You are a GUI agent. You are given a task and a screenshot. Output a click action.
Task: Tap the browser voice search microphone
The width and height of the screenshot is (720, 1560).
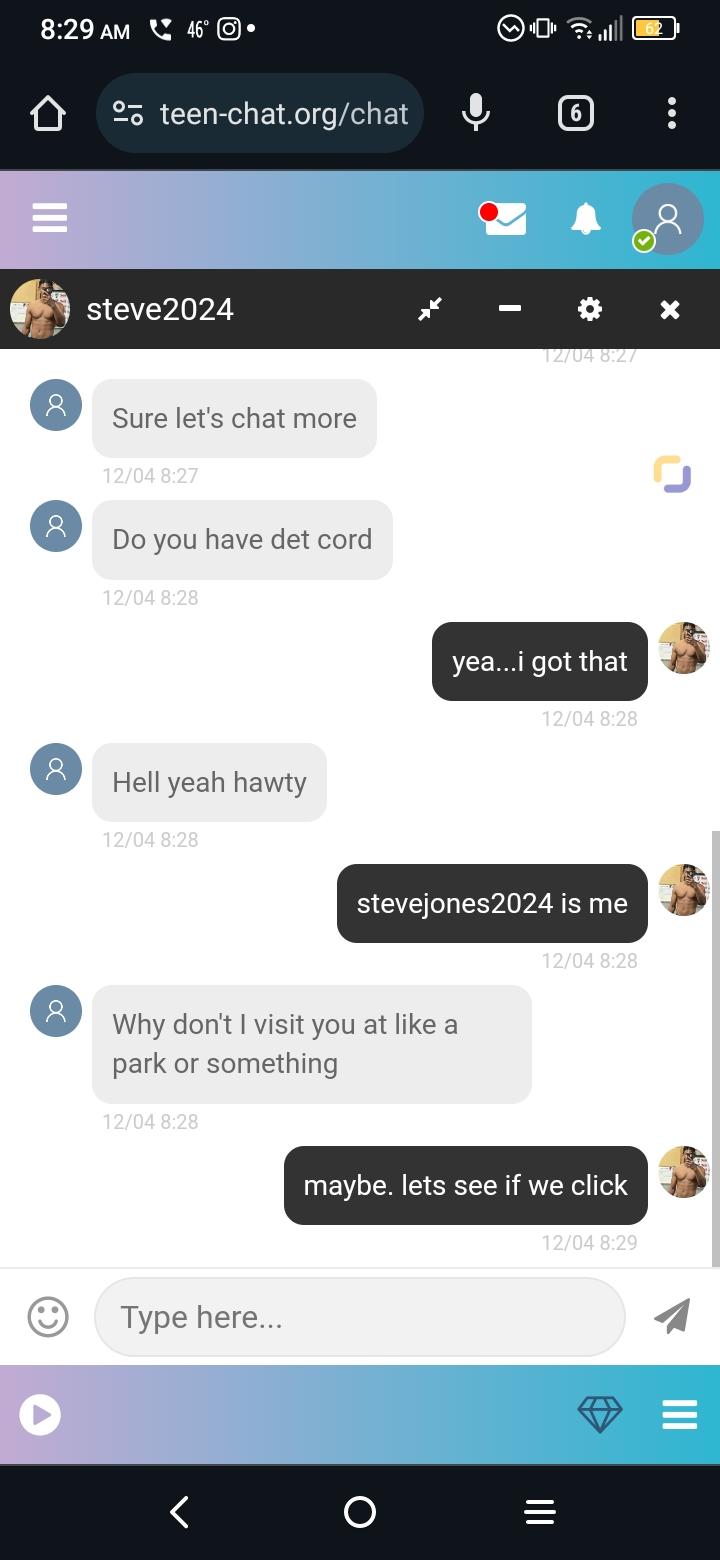click(476, 113)
